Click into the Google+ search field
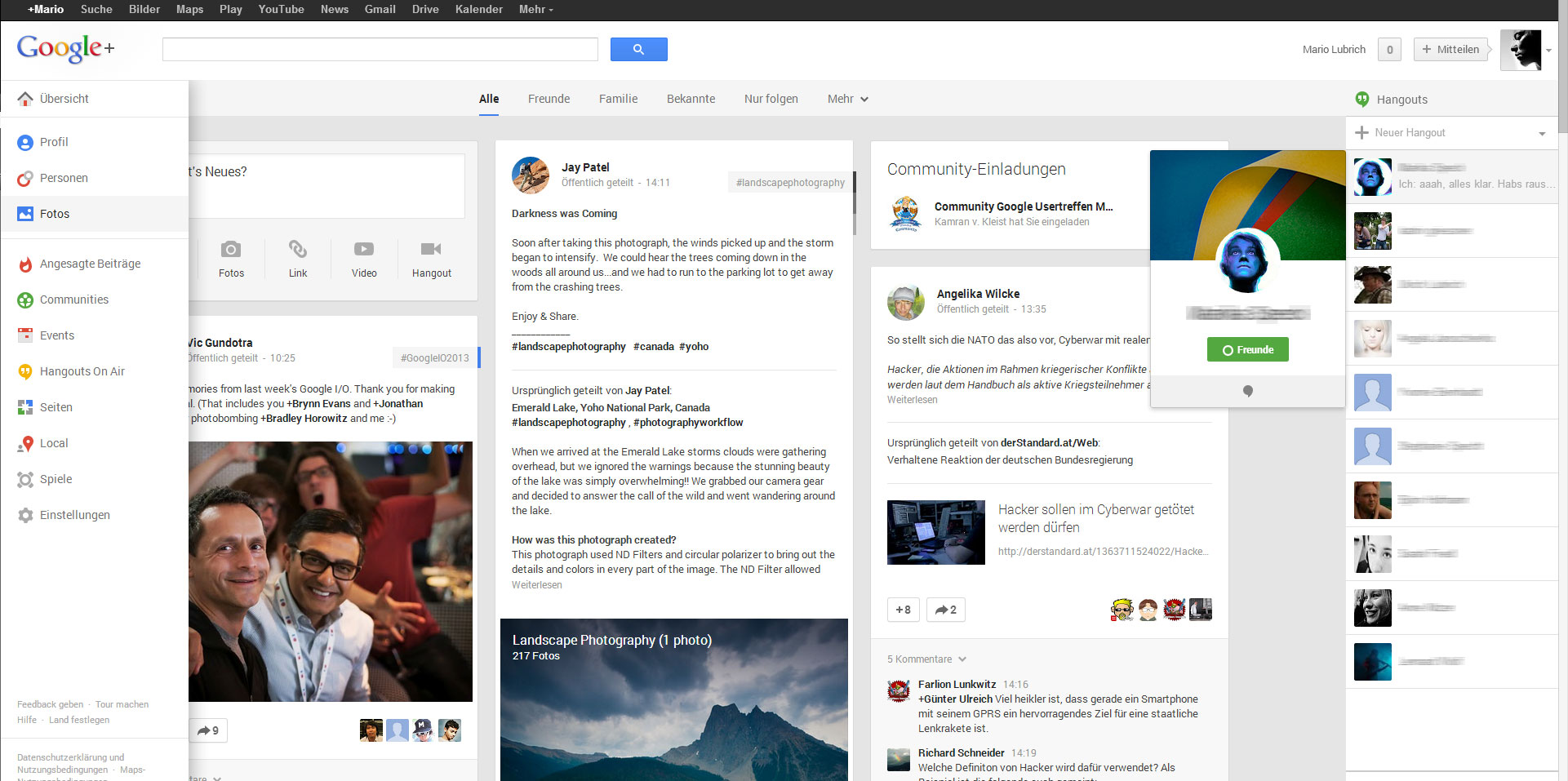 click(380, 49)
